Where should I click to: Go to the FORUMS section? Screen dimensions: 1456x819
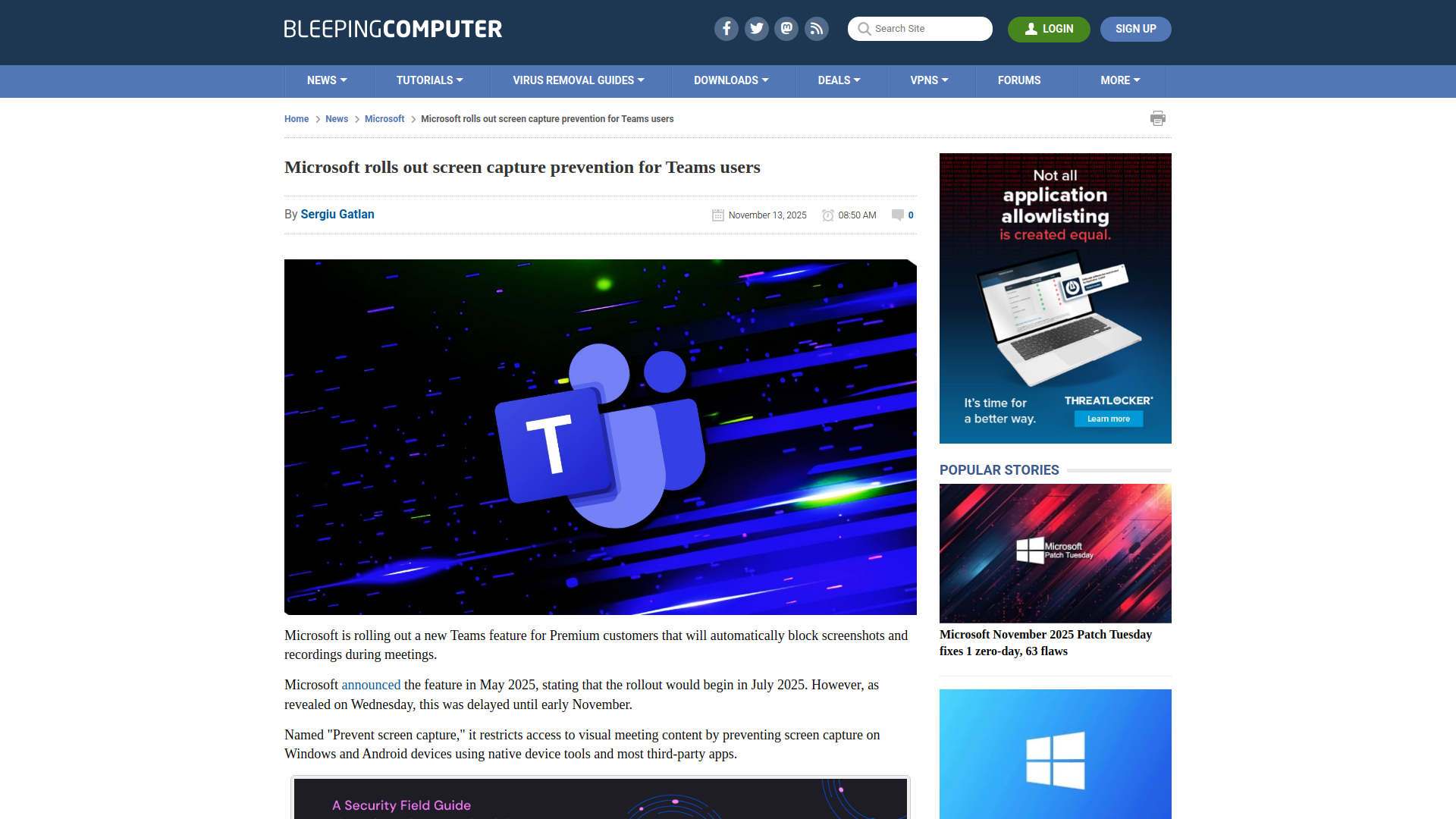(1019, 80)
